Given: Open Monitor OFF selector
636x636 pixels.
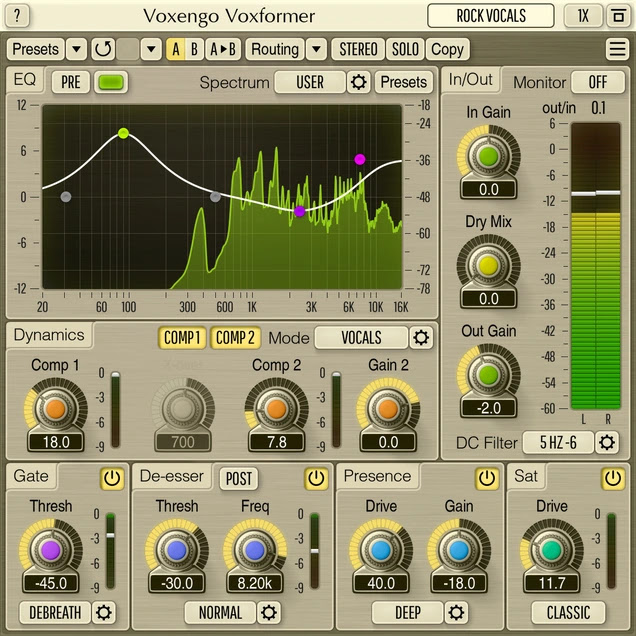Looking at the screenshot, I should [597, 82].
